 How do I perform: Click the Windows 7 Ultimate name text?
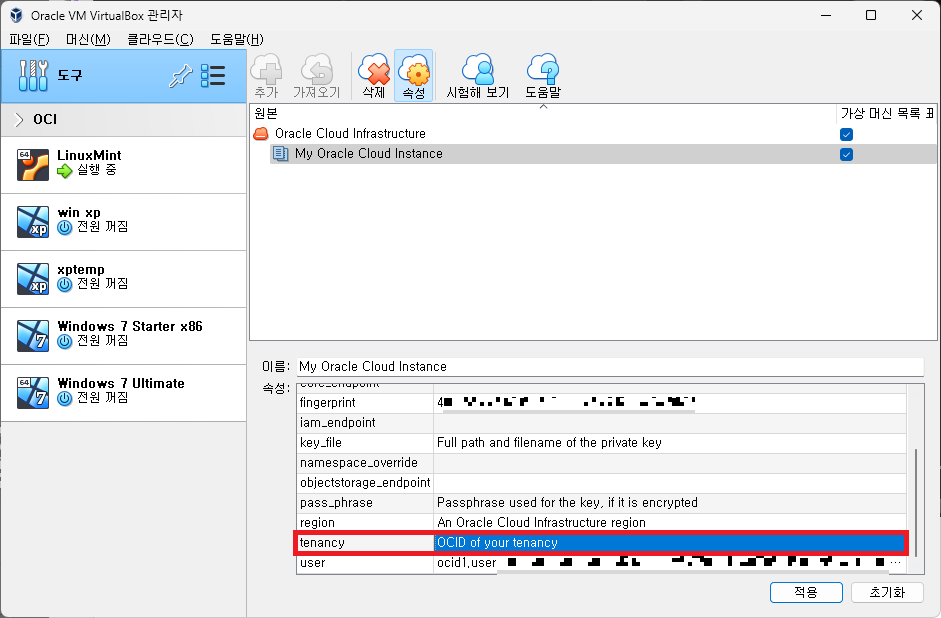121,383
